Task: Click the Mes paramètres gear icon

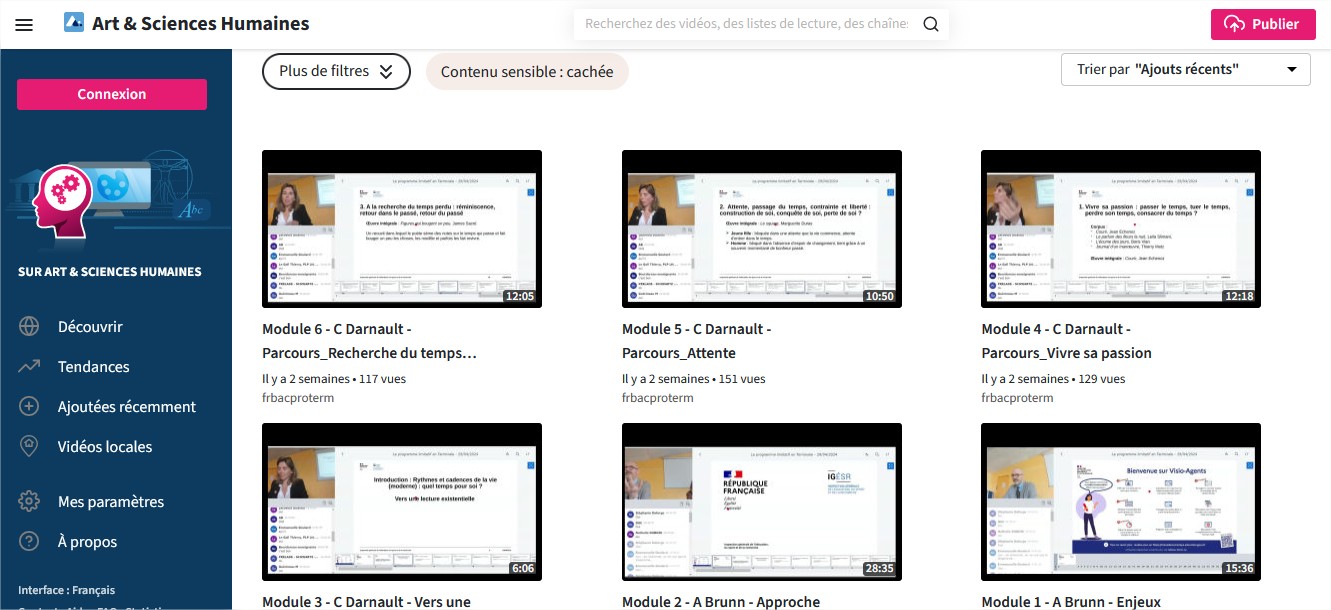Action: tap(29, 502)
